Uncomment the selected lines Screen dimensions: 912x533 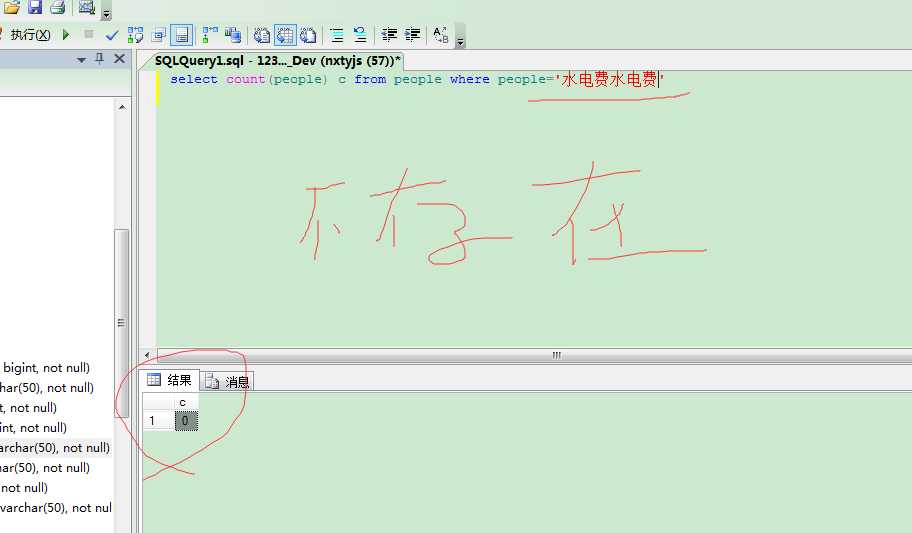(x=360, y=35)
